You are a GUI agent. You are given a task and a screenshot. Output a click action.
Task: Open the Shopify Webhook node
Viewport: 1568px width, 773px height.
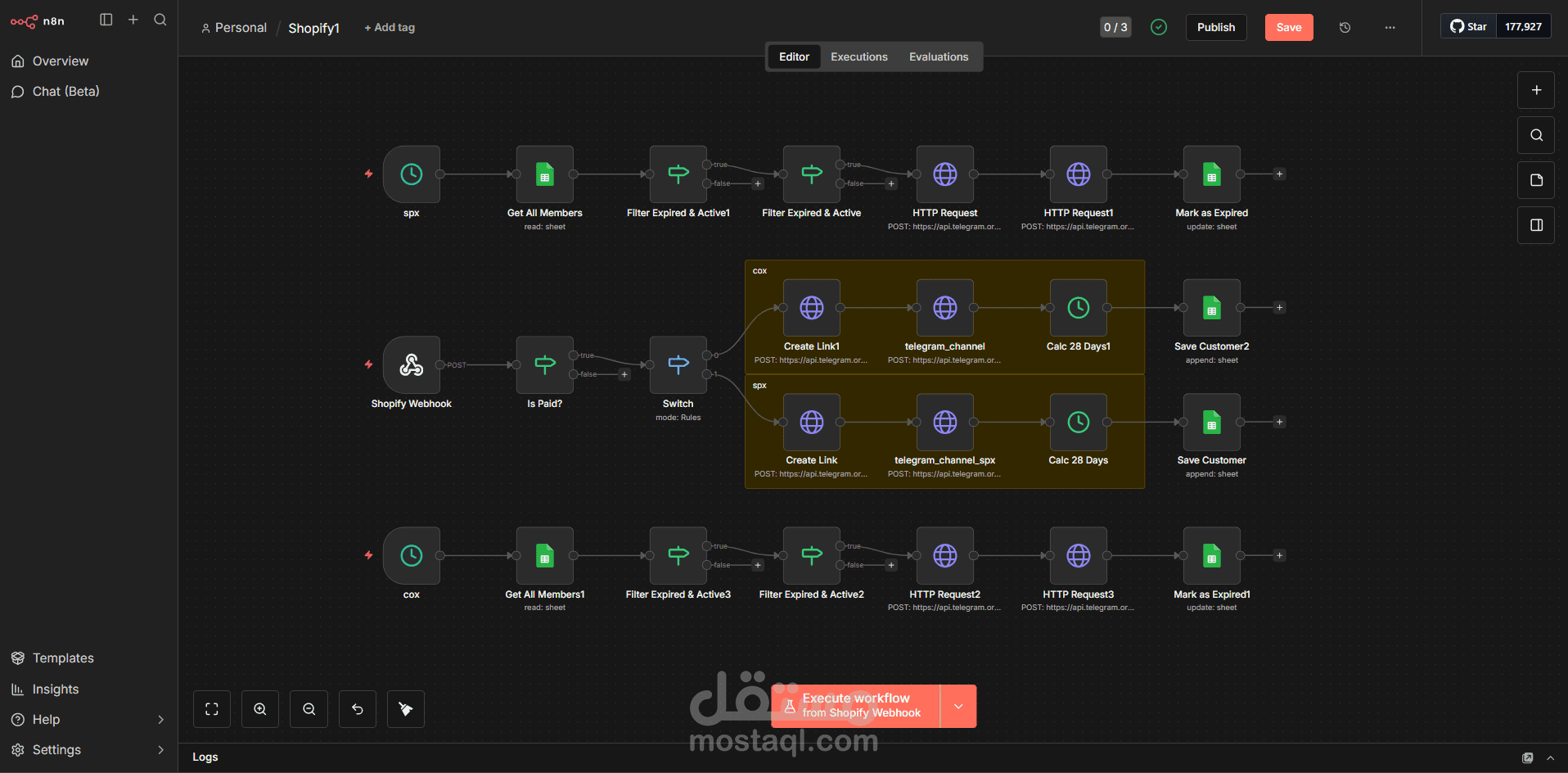coord(411,365)
